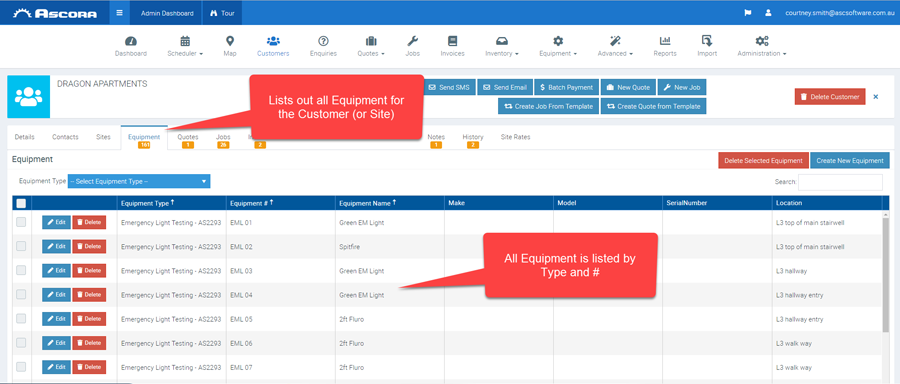Check the EML 01 row checkbox
Screen dimensions: 900x384
[21, 222]
